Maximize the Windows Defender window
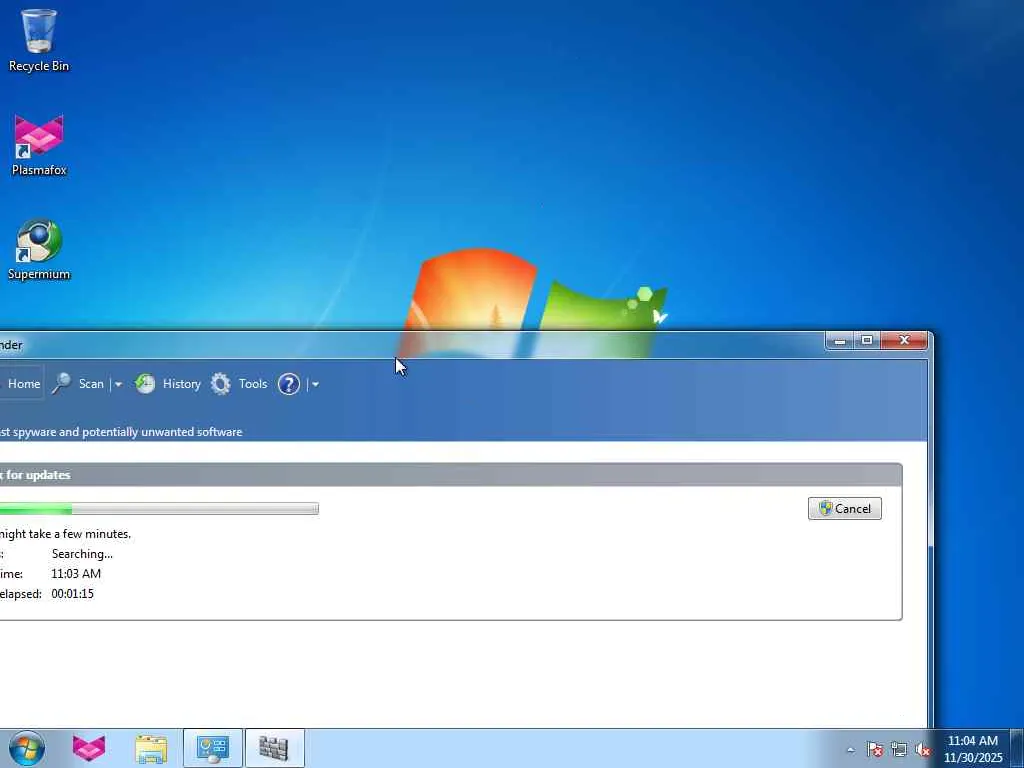Screen dimensions: 1024x768 click(x=867, y=340)
